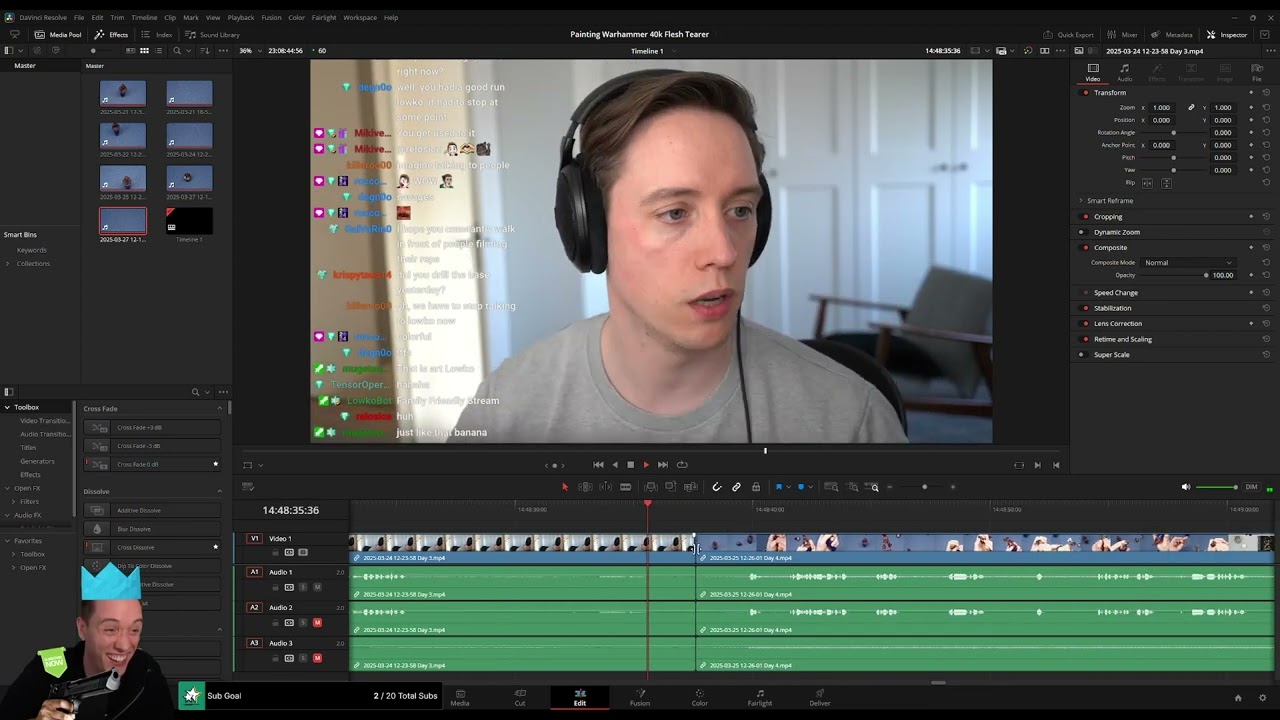The width and height of the screenshot is (1280, 720).
Task: Click Opacity keyframe diamond icon
Action: 1251,275
